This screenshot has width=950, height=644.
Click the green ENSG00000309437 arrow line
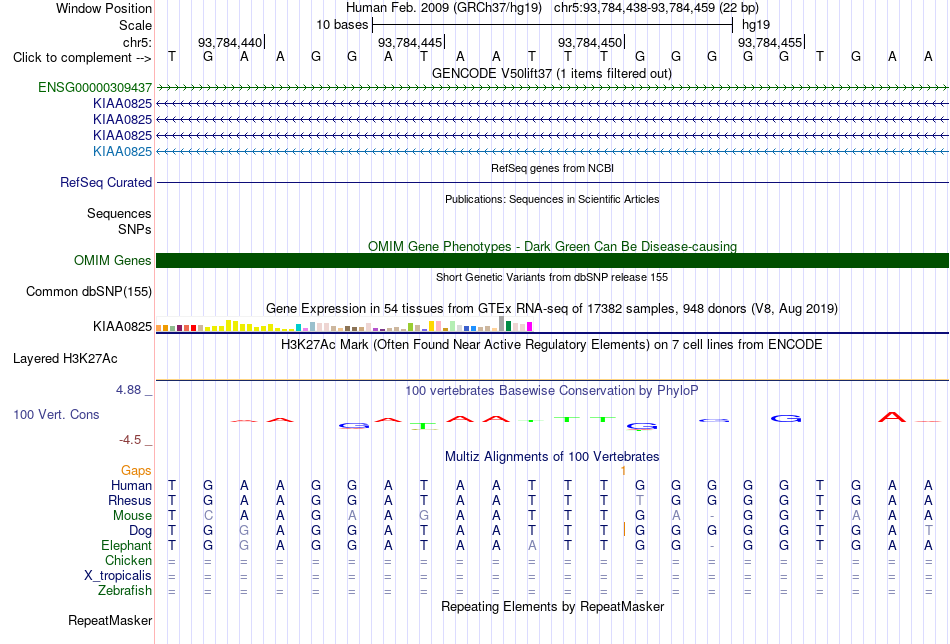coord(552,88)
